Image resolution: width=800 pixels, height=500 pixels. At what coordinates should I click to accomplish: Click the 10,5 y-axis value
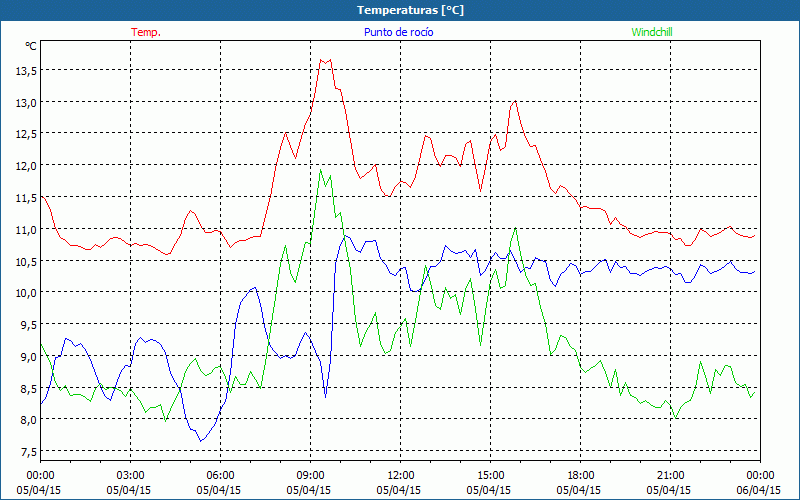click(x=26, y=262)
